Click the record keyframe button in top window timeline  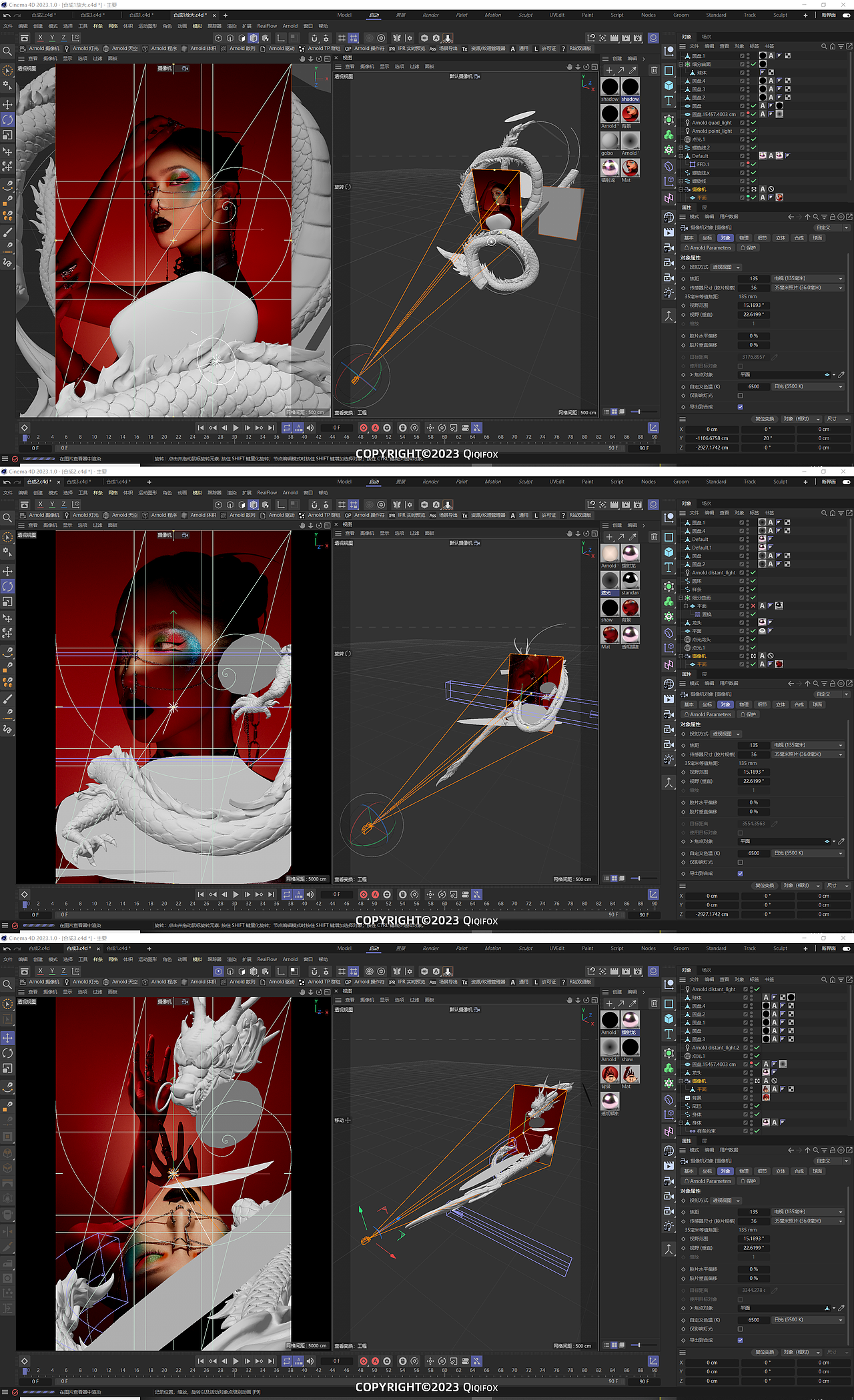[x=364, y=428]
